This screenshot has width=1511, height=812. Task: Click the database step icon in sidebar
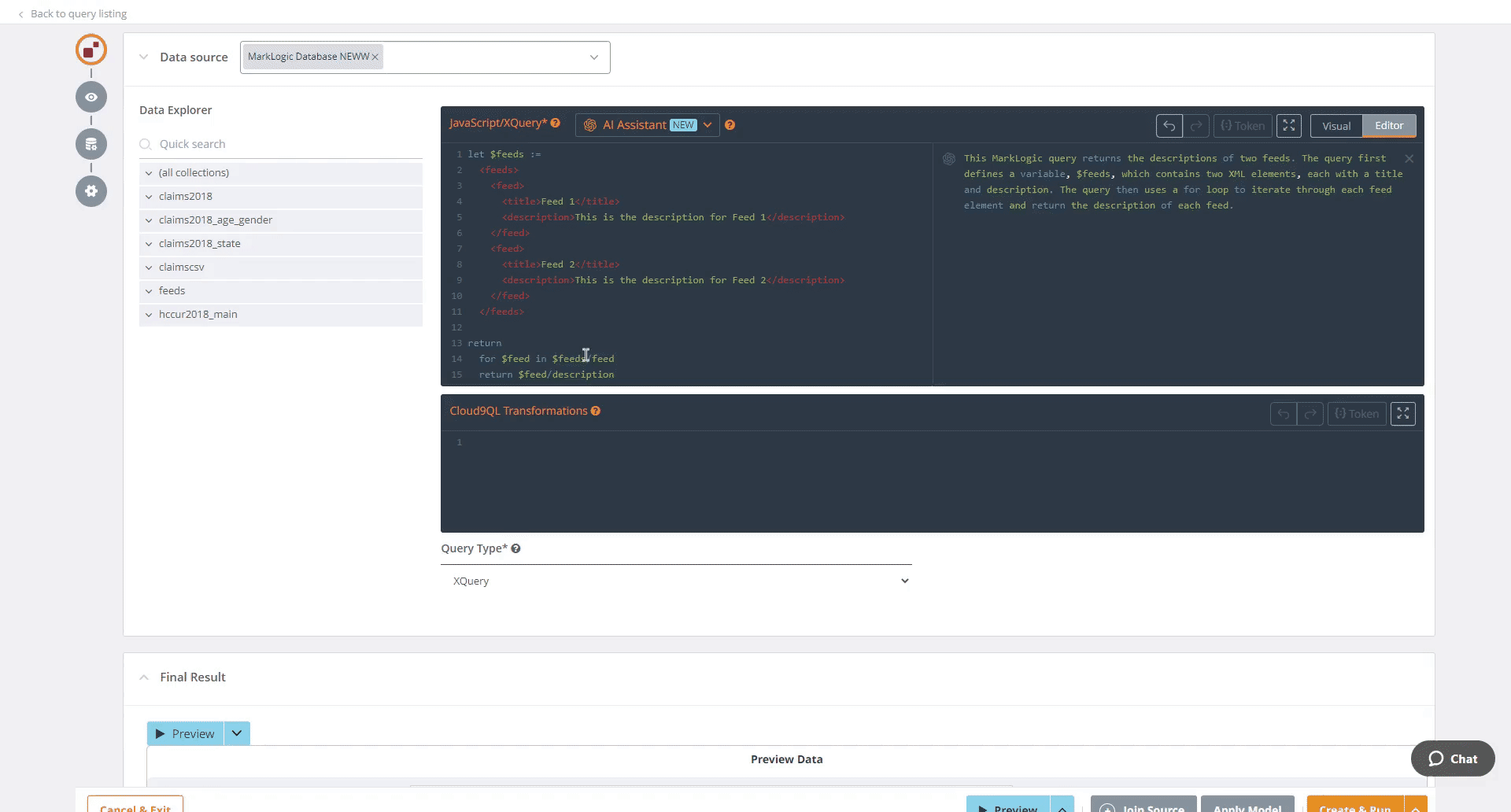pyautogui.click(x=91, y=144)
